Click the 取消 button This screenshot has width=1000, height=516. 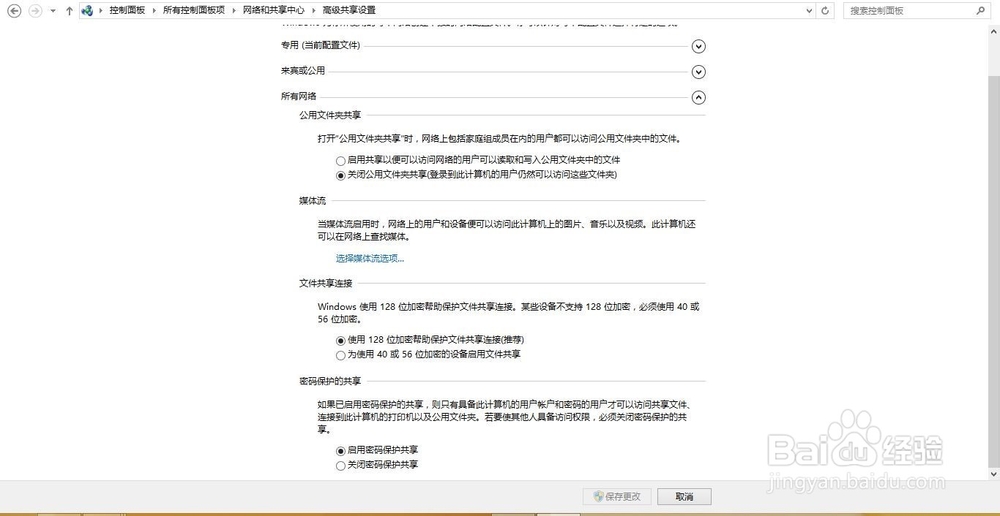tap(684, 496)
